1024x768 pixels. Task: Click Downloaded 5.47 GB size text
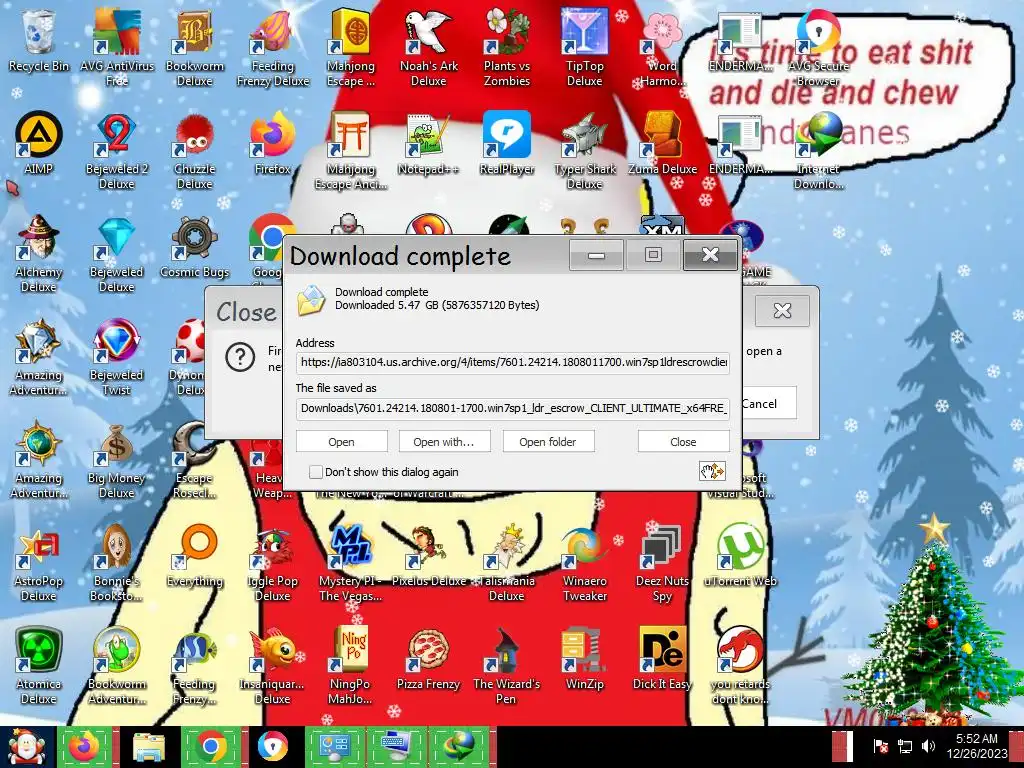point(437,305)
